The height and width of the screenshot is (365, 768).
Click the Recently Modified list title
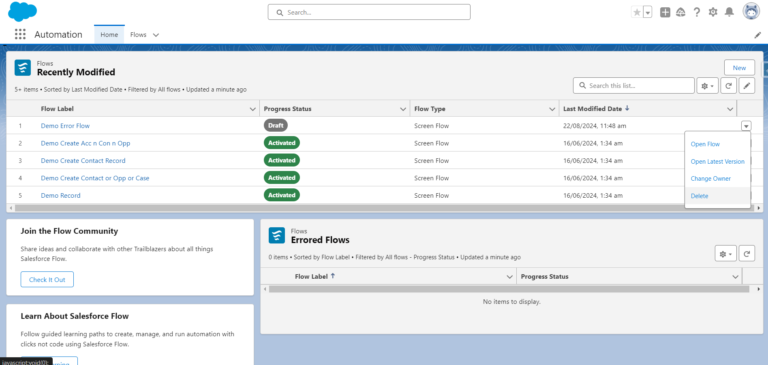coord(76,73)
